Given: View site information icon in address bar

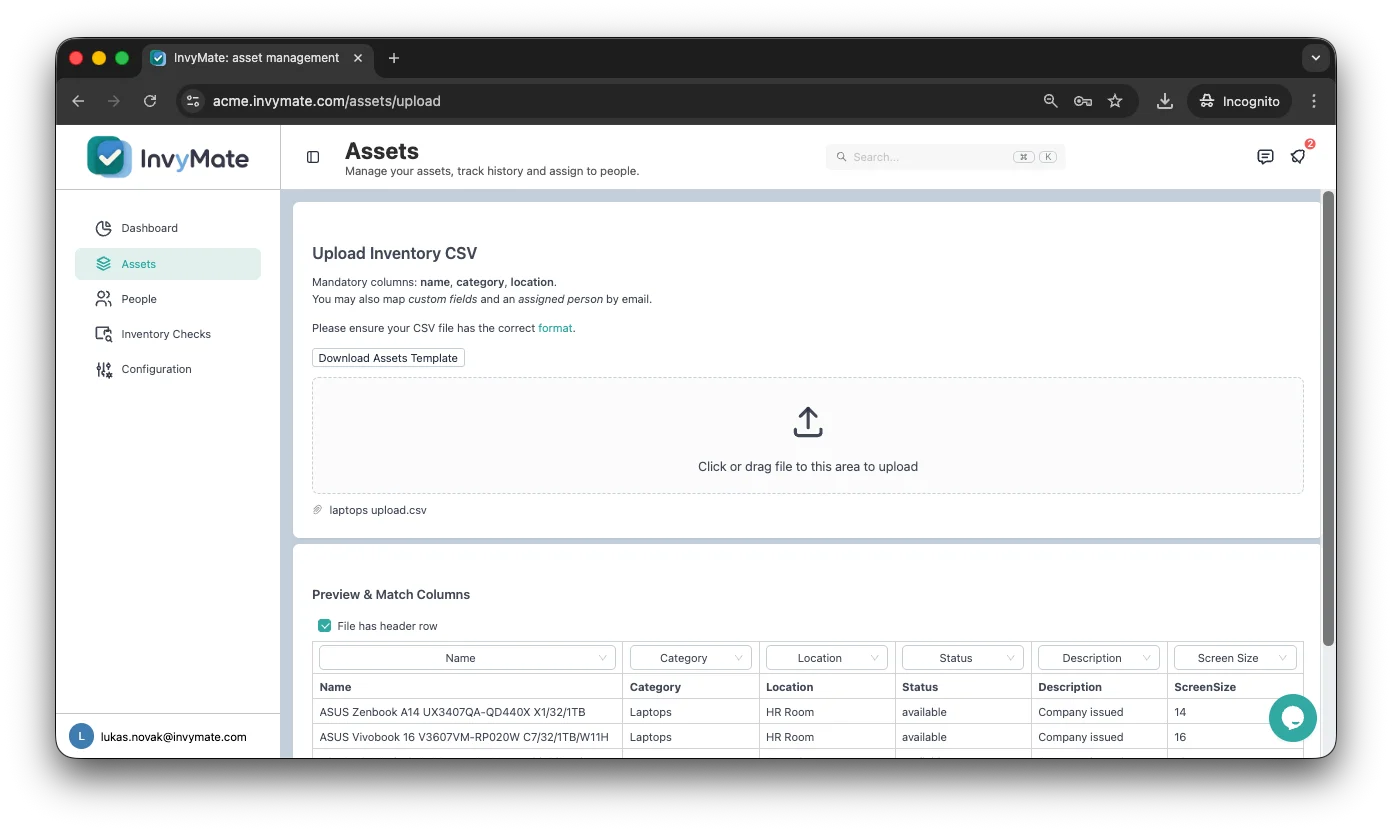Looking at the screenshot, I should pyautogui.click(x=194, y=101).
